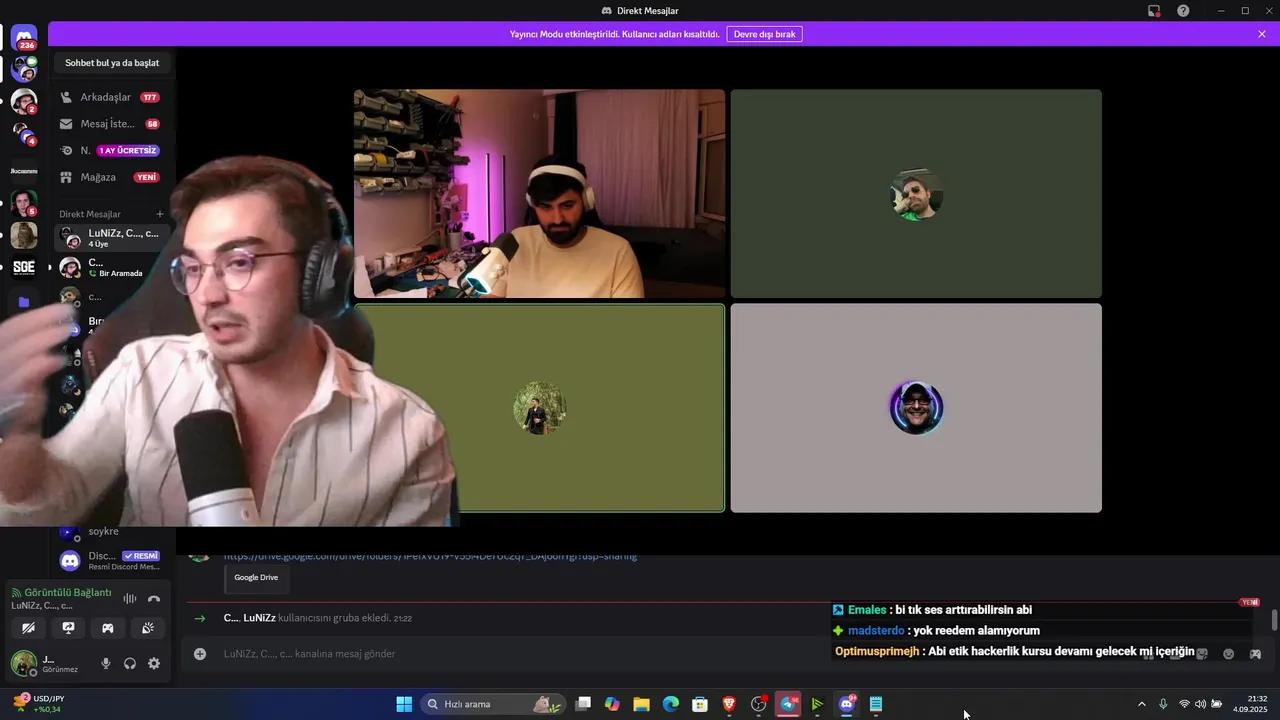
Task: Open User Settings with the gear icon
Action: tap(153, 663)
